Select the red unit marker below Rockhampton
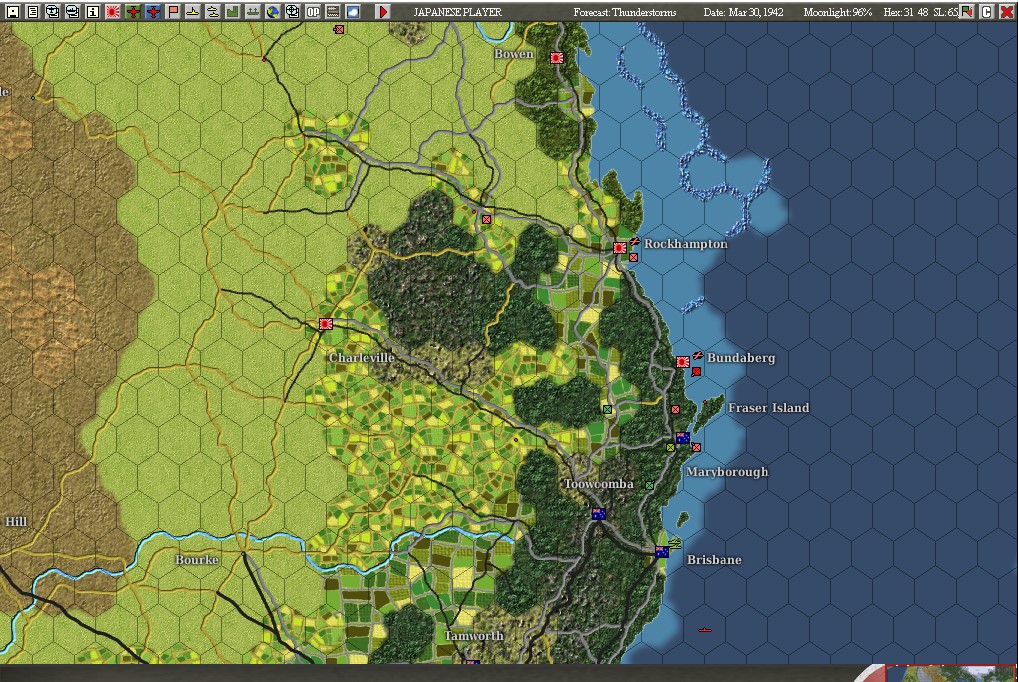 coord(633,257)
